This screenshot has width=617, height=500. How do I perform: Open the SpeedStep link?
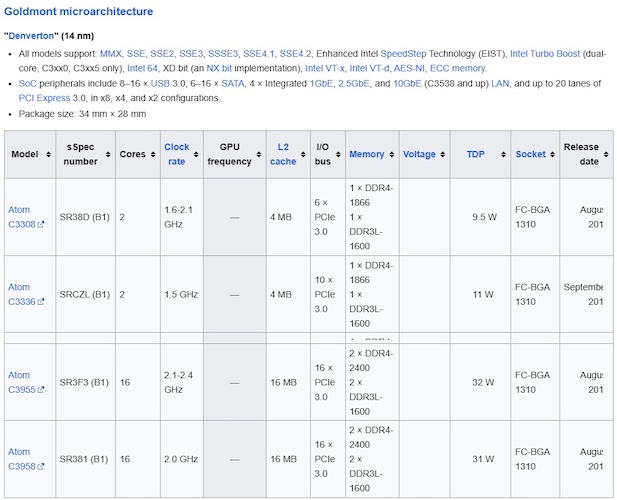pos(403,54)
